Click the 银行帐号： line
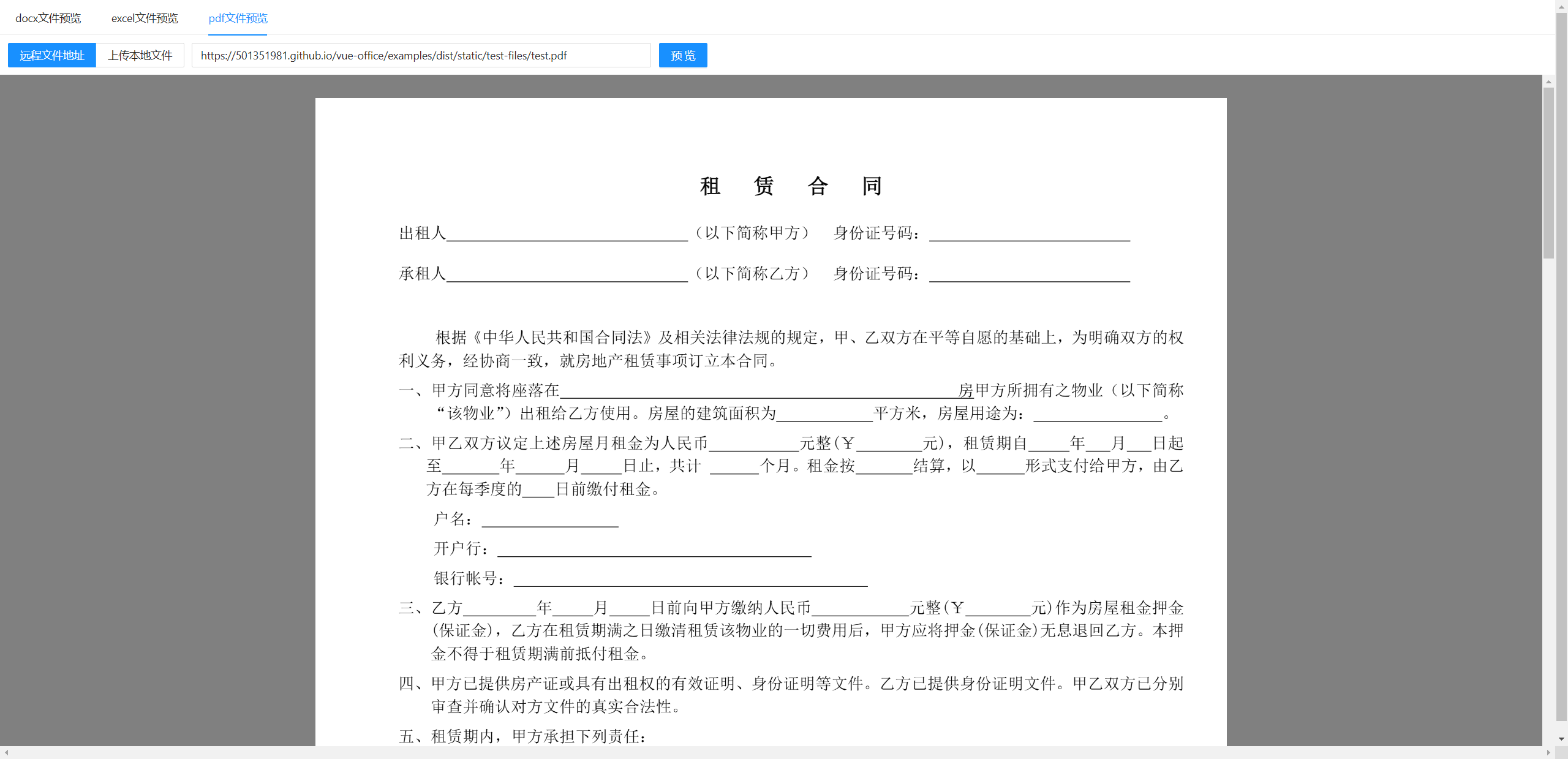Viewport: 1568px width, 759px height. (650, 578)
